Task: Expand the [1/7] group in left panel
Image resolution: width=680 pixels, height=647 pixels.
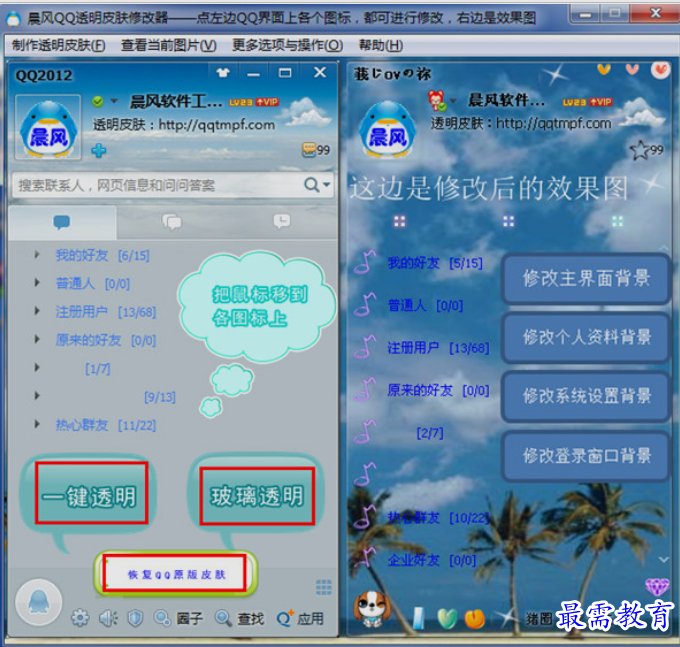Action: pos(37,368)
